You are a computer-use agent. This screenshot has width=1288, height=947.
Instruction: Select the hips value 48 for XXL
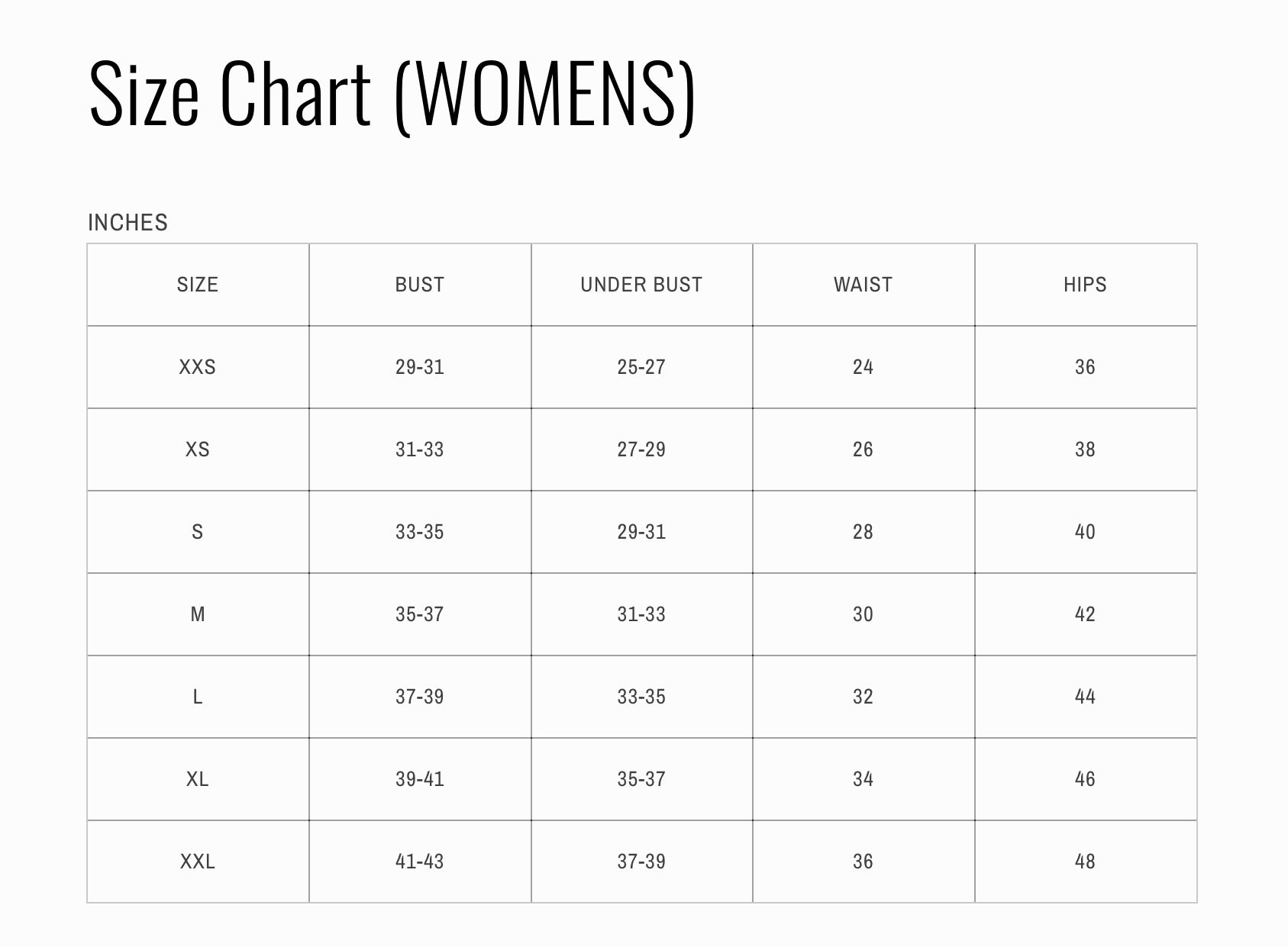1085,862
